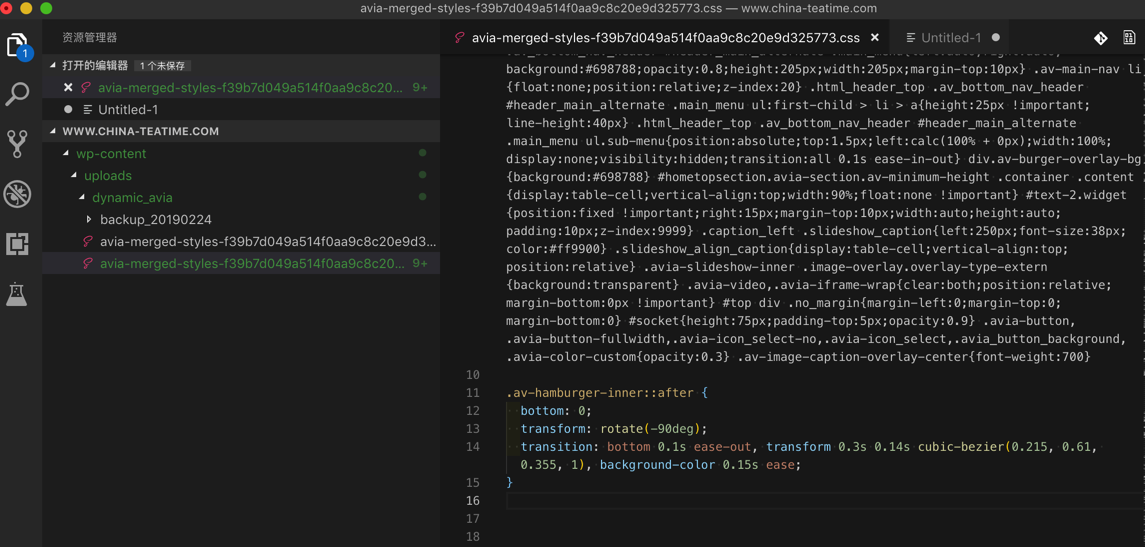Image resolution: width=1145 pixels, height=547 pixels.
Task: Click line number 16 in the gutter
Action: 472,500
